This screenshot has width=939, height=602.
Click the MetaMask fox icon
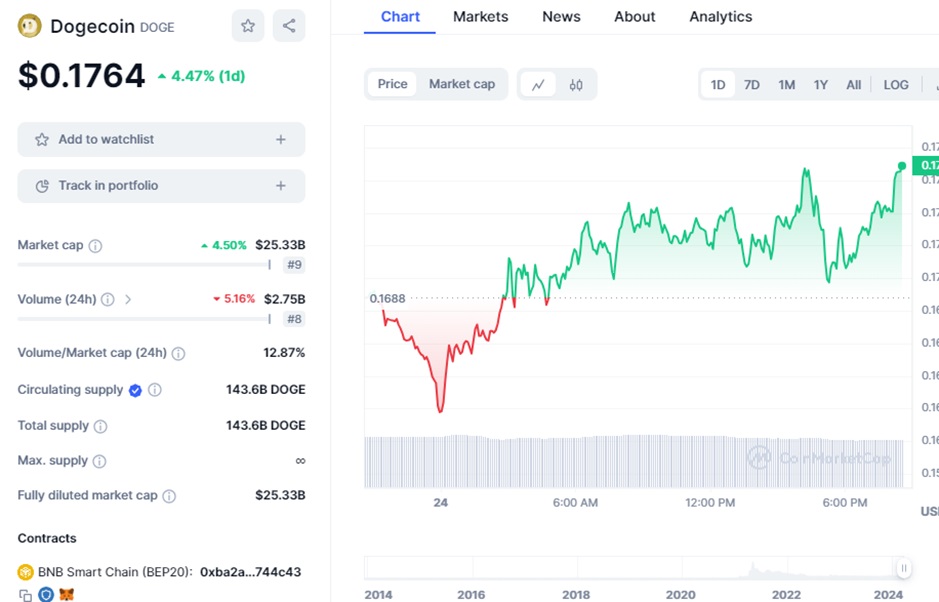66,595
